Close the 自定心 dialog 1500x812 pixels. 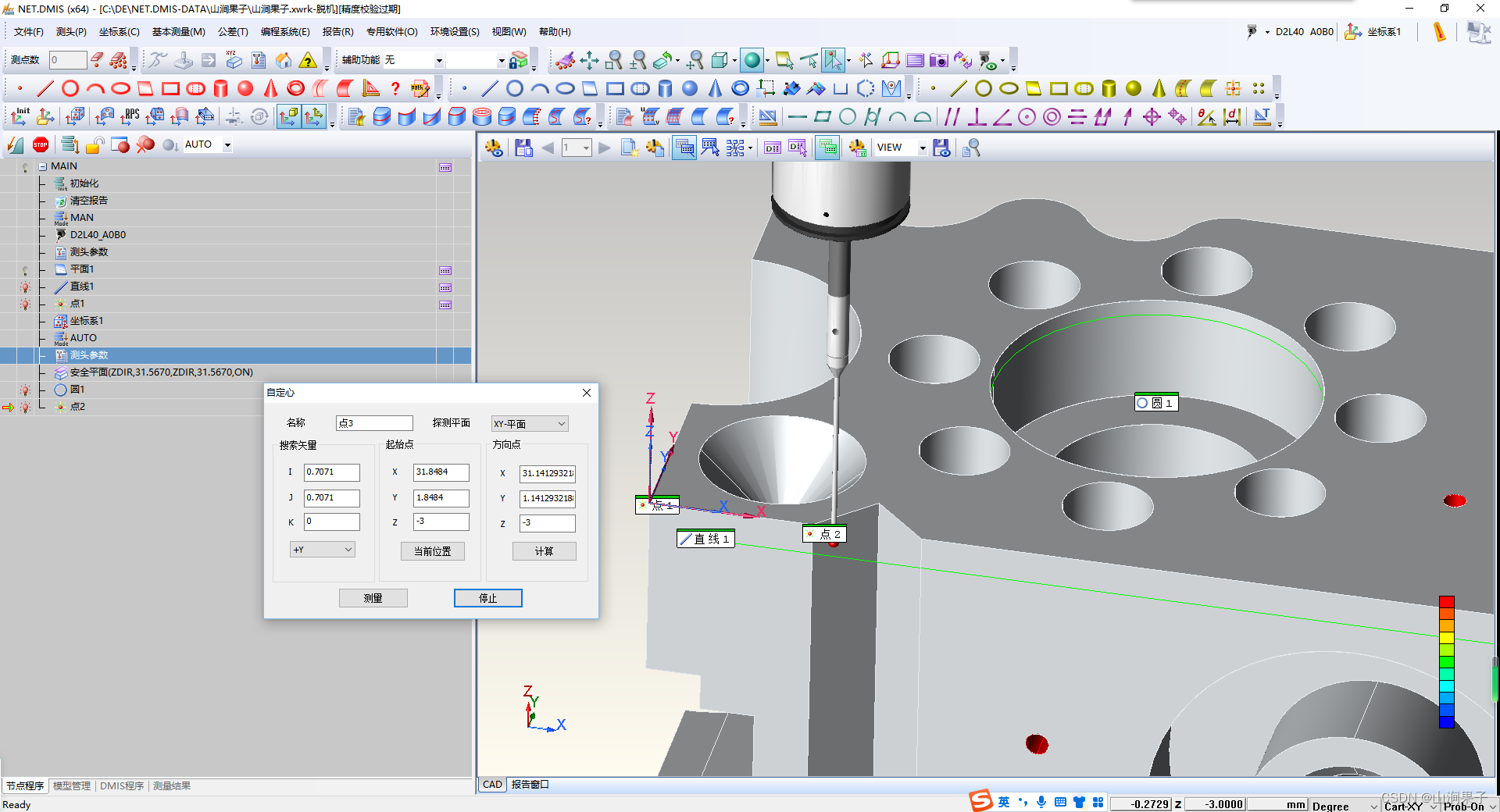pos(587,393)
